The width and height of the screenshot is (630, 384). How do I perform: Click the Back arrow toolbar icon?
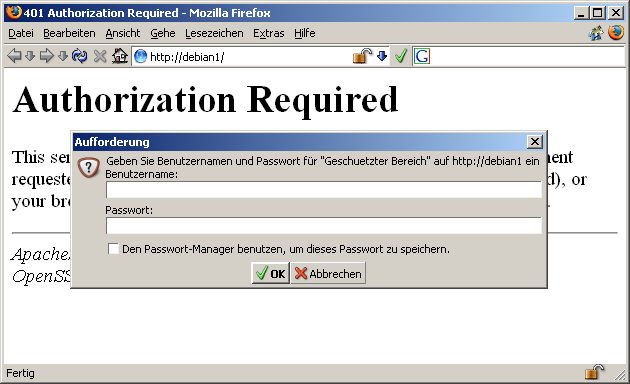(x=14, y=56)
